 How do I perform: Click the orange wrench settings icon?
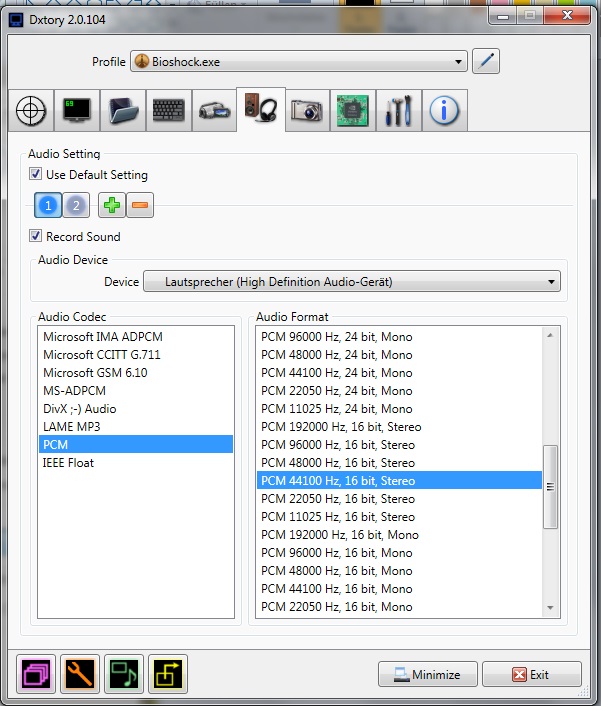pyautogui.click(x=80, y=674)
